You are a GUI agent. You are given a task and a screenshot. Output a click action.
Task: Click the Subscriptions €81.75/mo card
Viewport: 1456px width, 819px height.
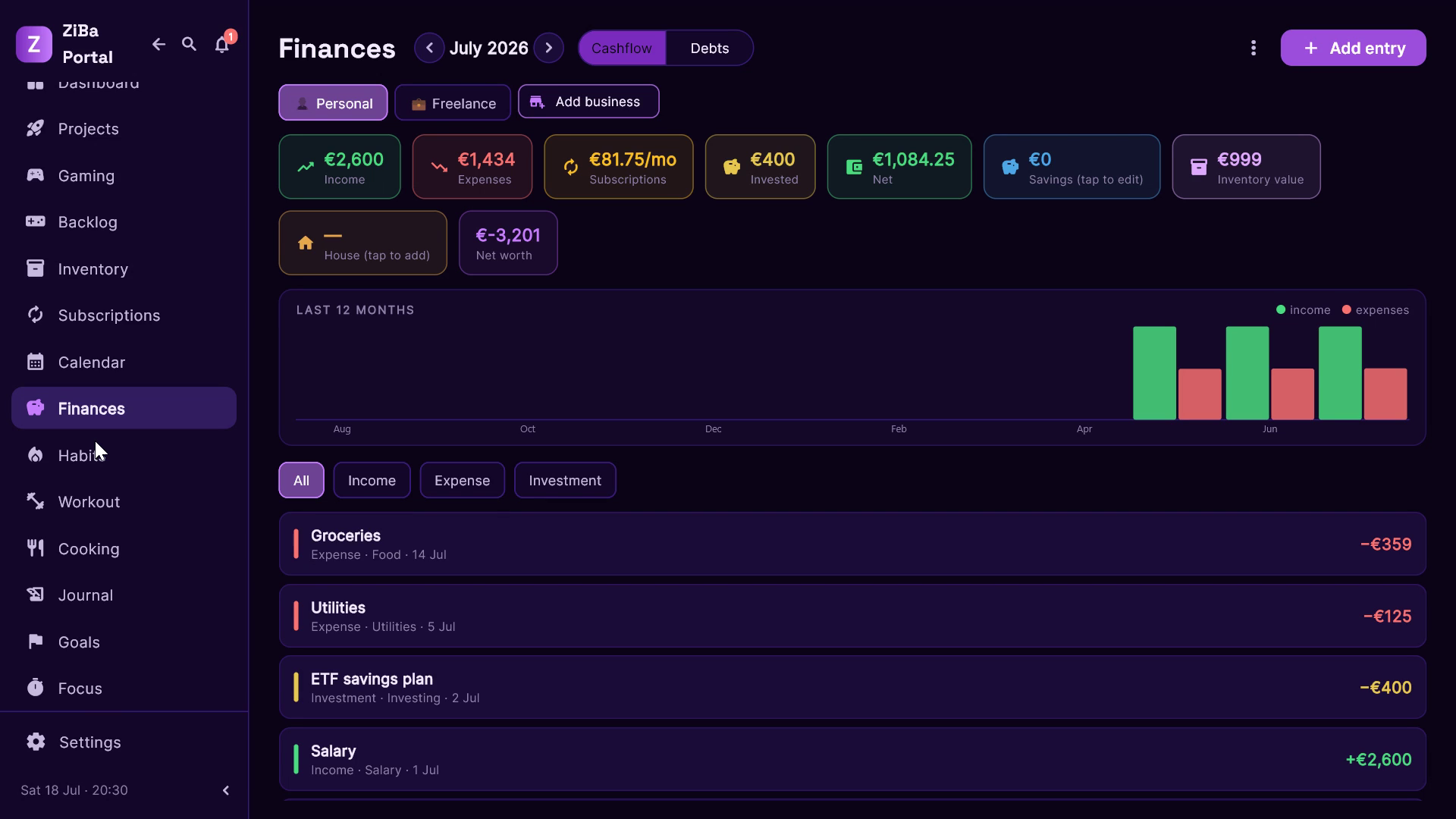619,167
